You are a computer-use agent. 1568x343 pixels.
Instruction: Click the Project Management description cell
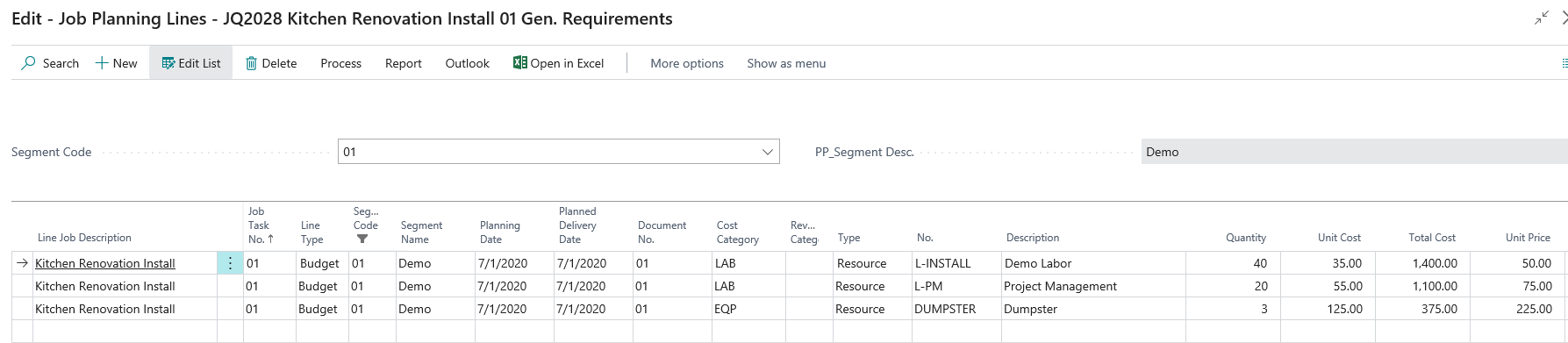point(1093,286)
